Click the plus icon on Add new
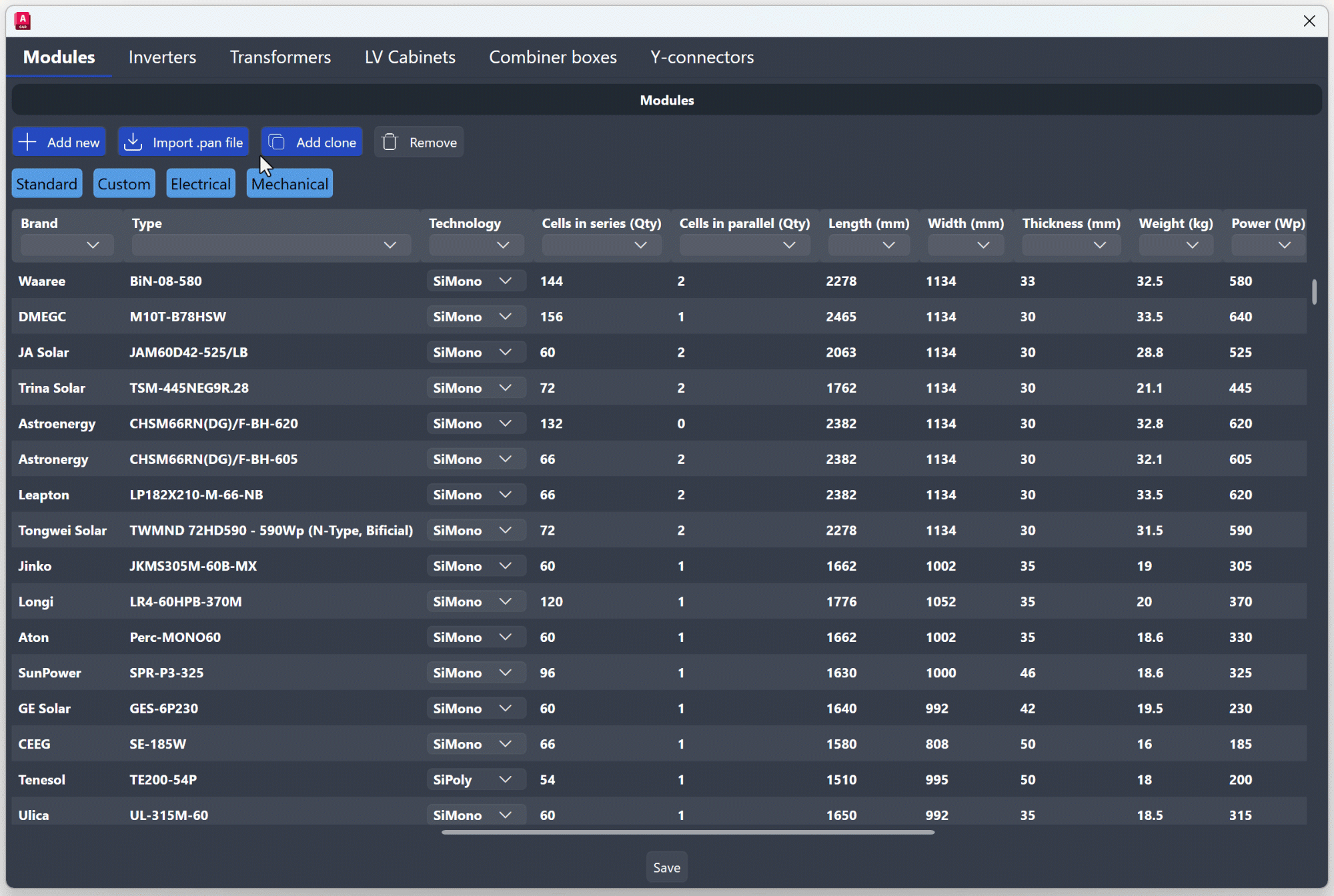 coord(27,142)
